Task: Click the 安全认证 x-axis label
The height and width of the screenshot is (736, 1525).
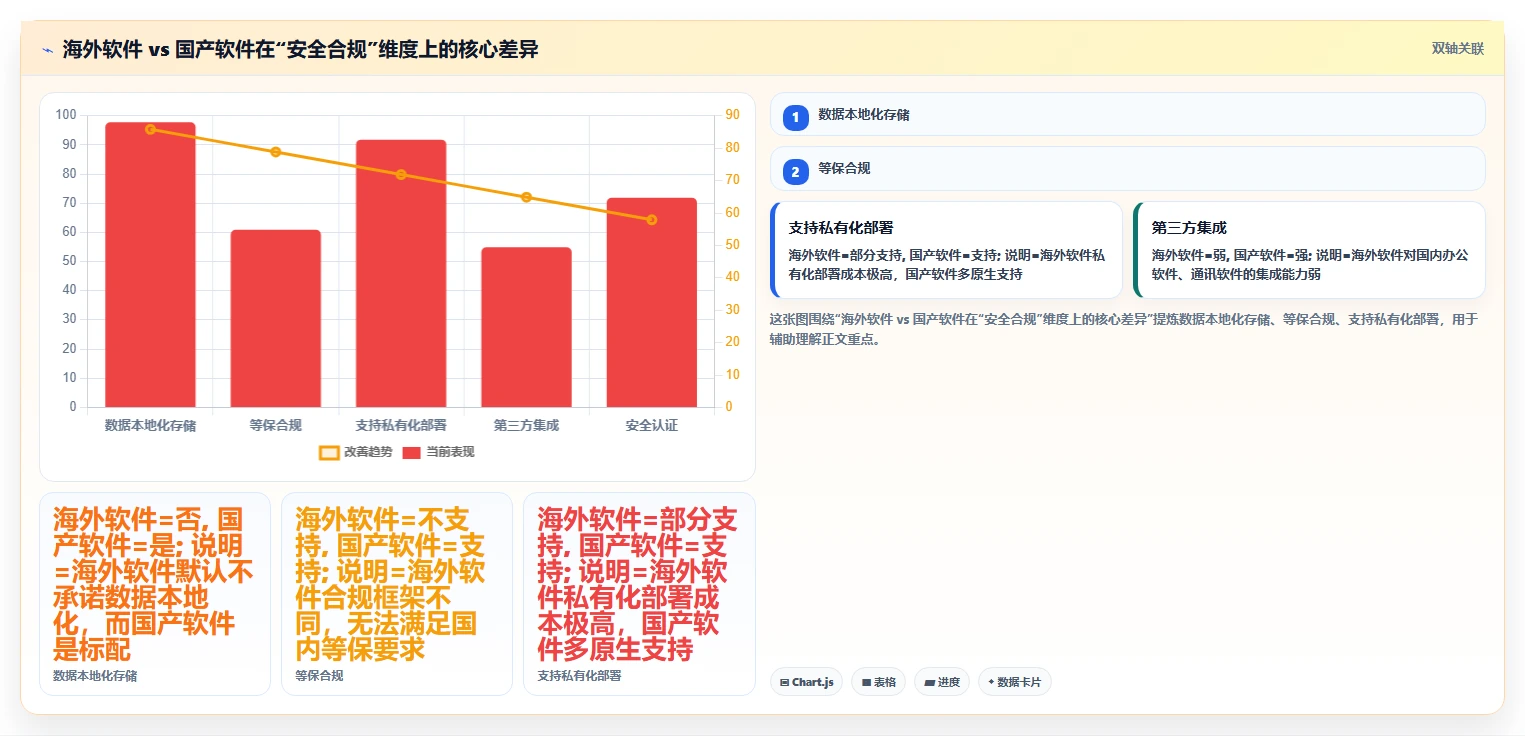Action: 652,425
